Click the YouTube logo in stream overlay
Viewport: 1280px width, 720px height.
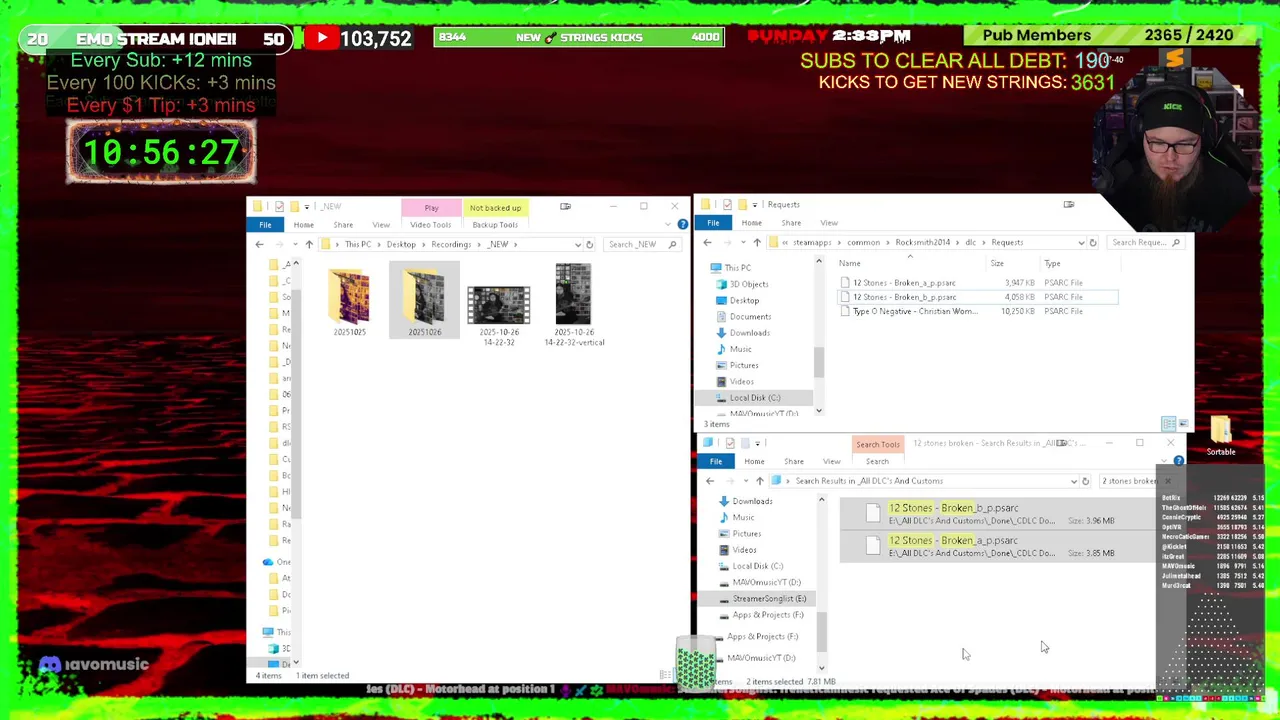(321, 38)
